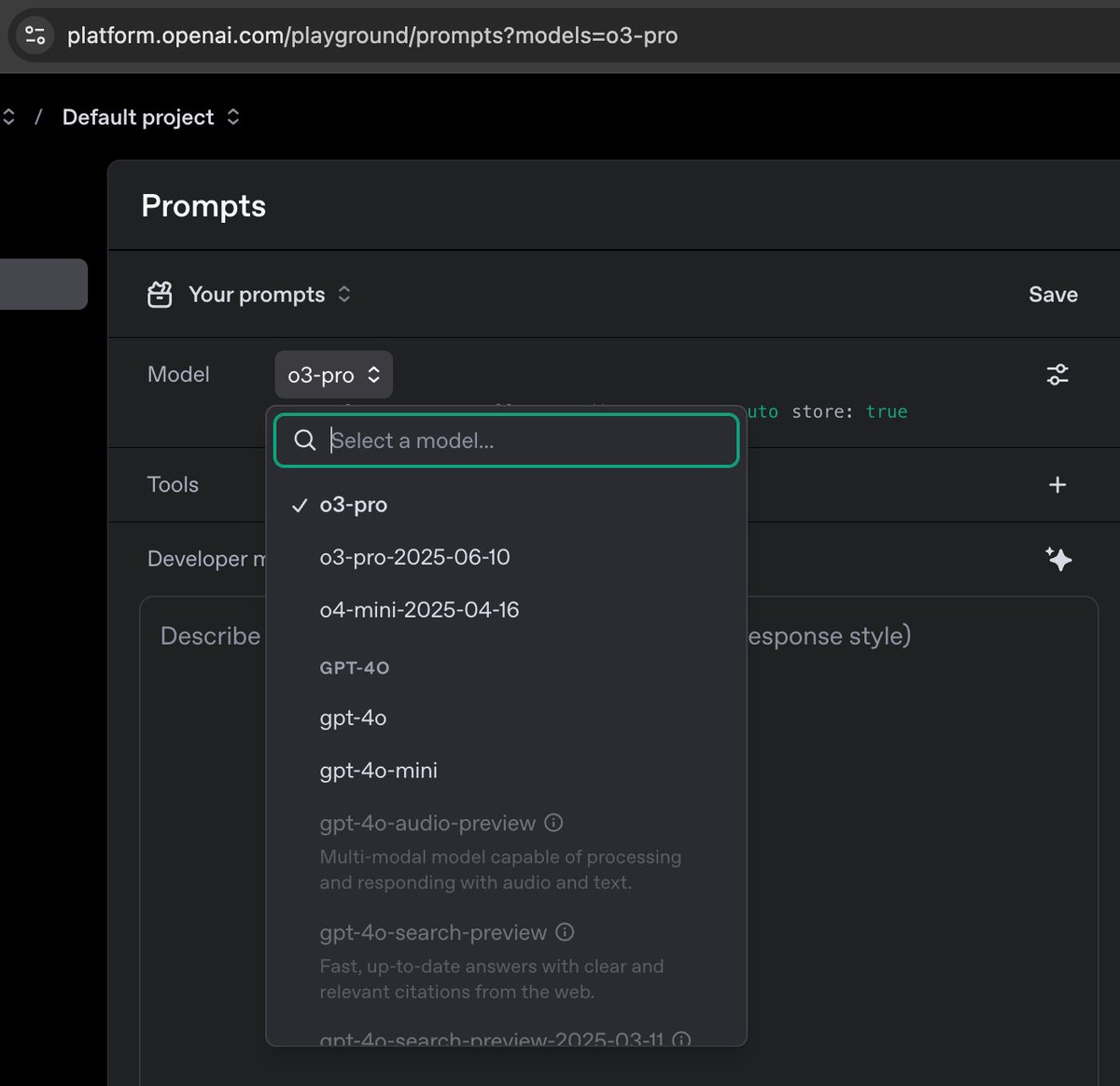The width and height of the screenshot is (1120, 1086).
Task: Select gpt-4o model
Action: click(x=506, y=717)
